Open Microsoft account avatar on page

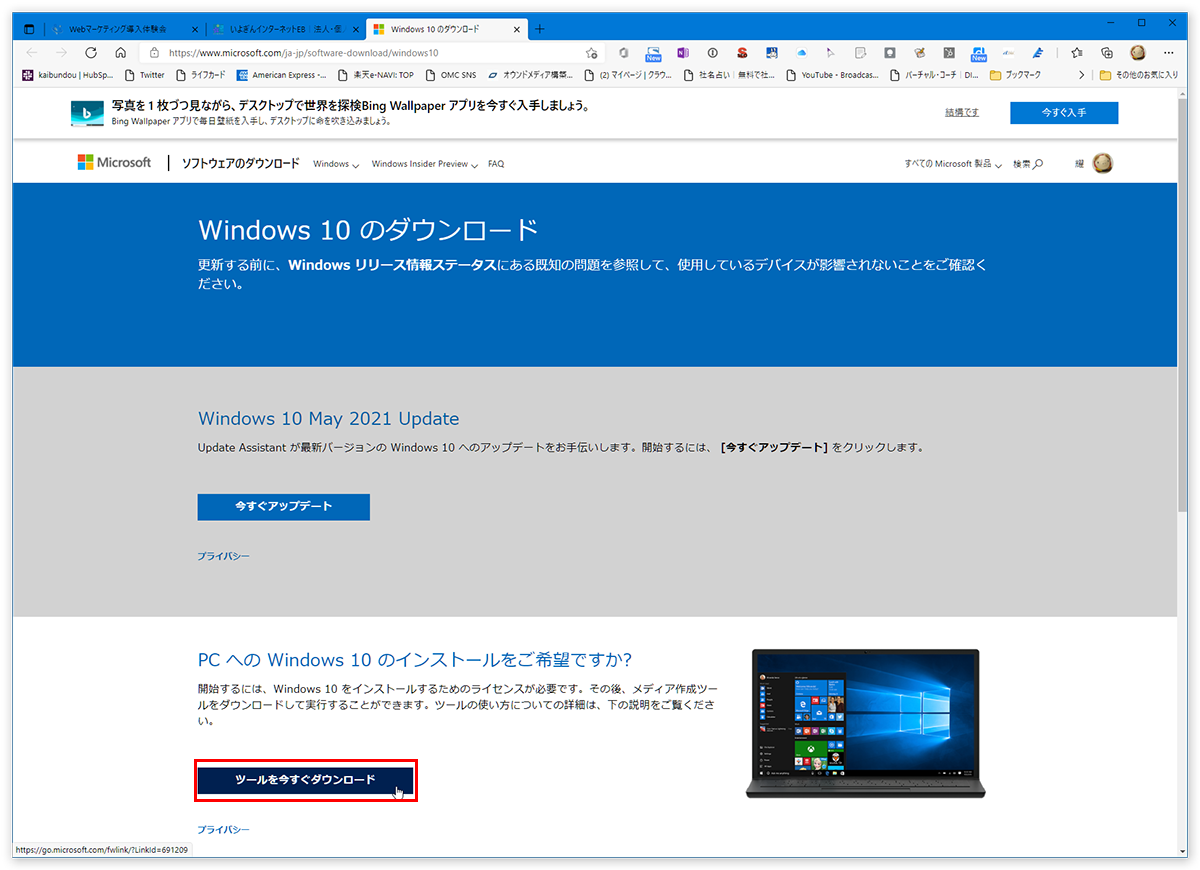1103,163
